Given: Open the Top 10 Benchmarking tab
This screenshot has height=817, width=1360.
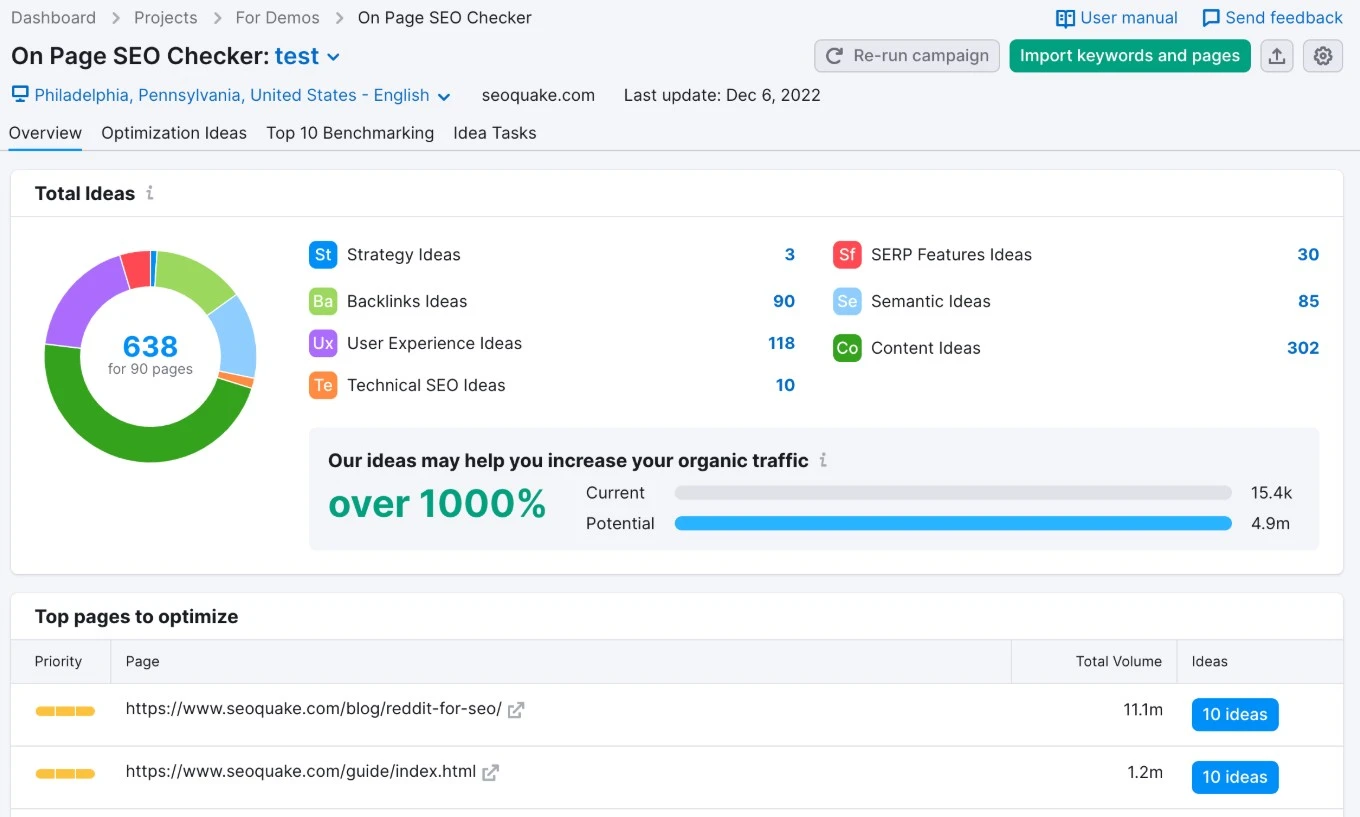Looking at the screenshot, I should [x=350, y=133].
